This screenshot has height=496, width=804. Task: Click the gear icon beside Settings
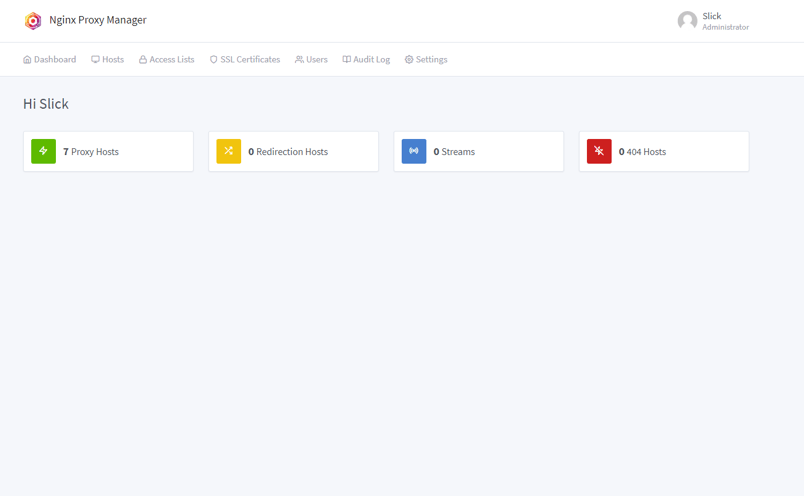pyautogui.click(x=409, y=59)
